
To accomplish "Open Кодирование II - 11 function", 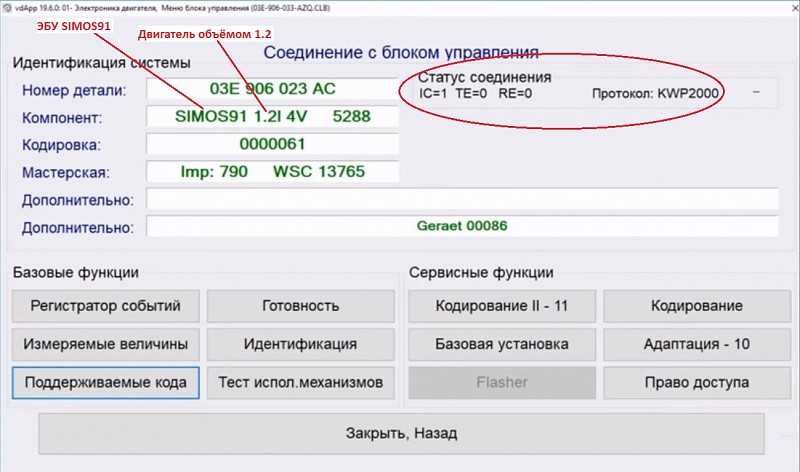I will pos(502,306).
